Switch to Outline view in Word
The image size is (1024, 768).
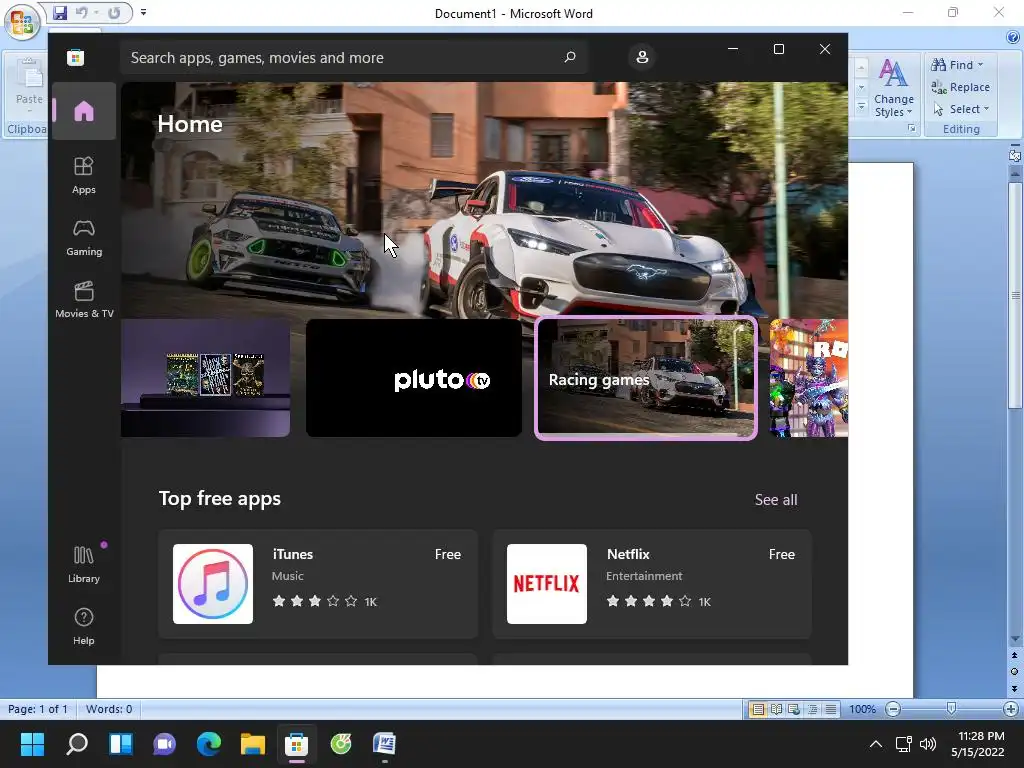812,709
